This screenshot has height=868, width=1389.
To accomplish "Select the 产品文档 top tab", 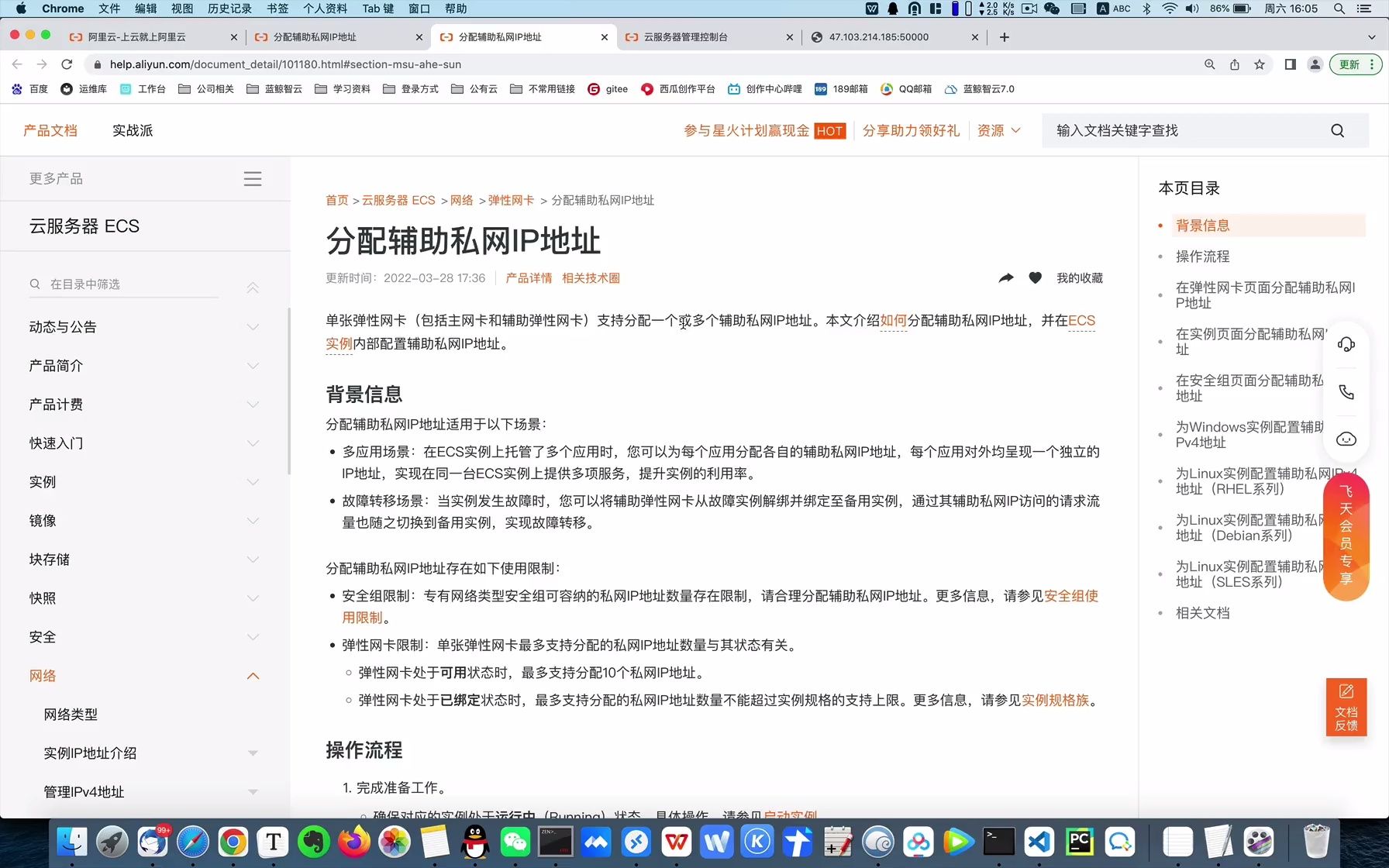I will tap(50, 130).
